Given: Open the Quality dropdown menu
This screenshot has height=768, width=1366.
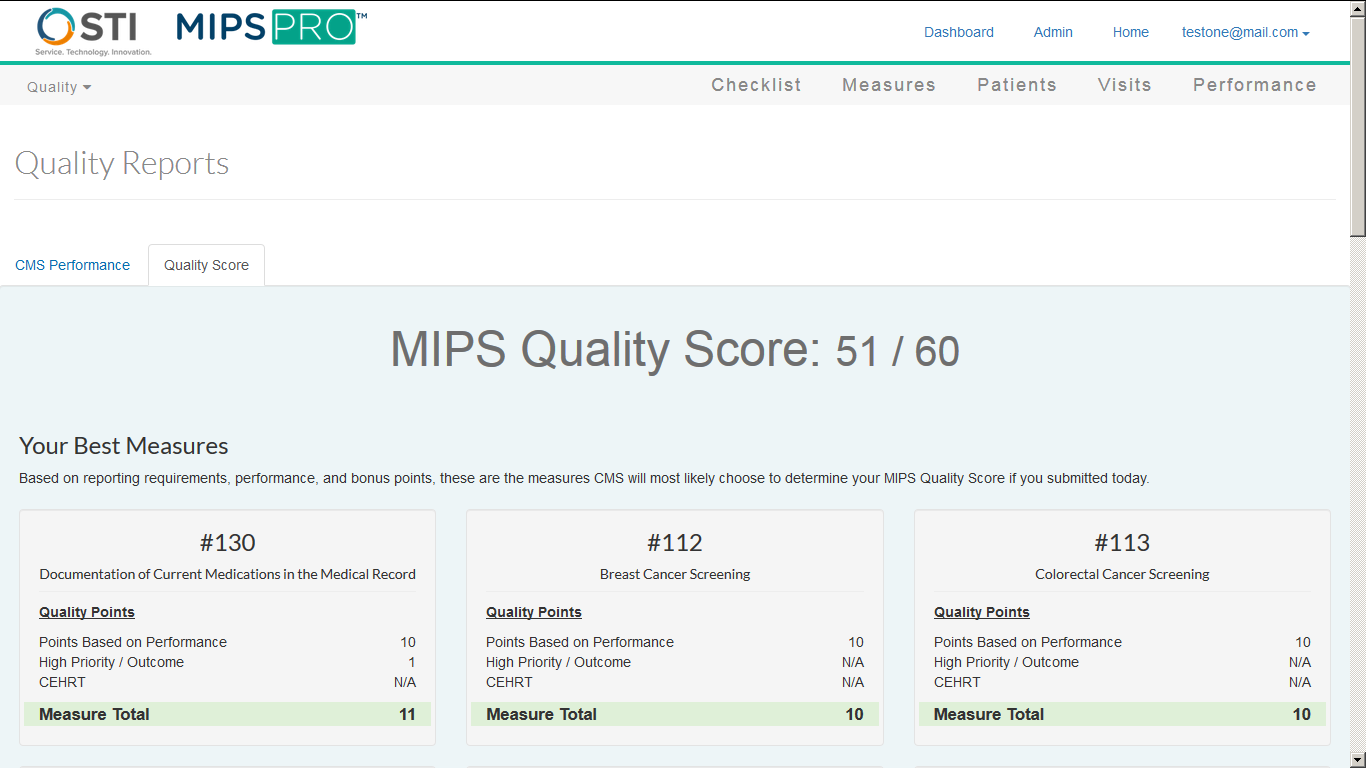Looking at the screenshot, I should [59, 87].
